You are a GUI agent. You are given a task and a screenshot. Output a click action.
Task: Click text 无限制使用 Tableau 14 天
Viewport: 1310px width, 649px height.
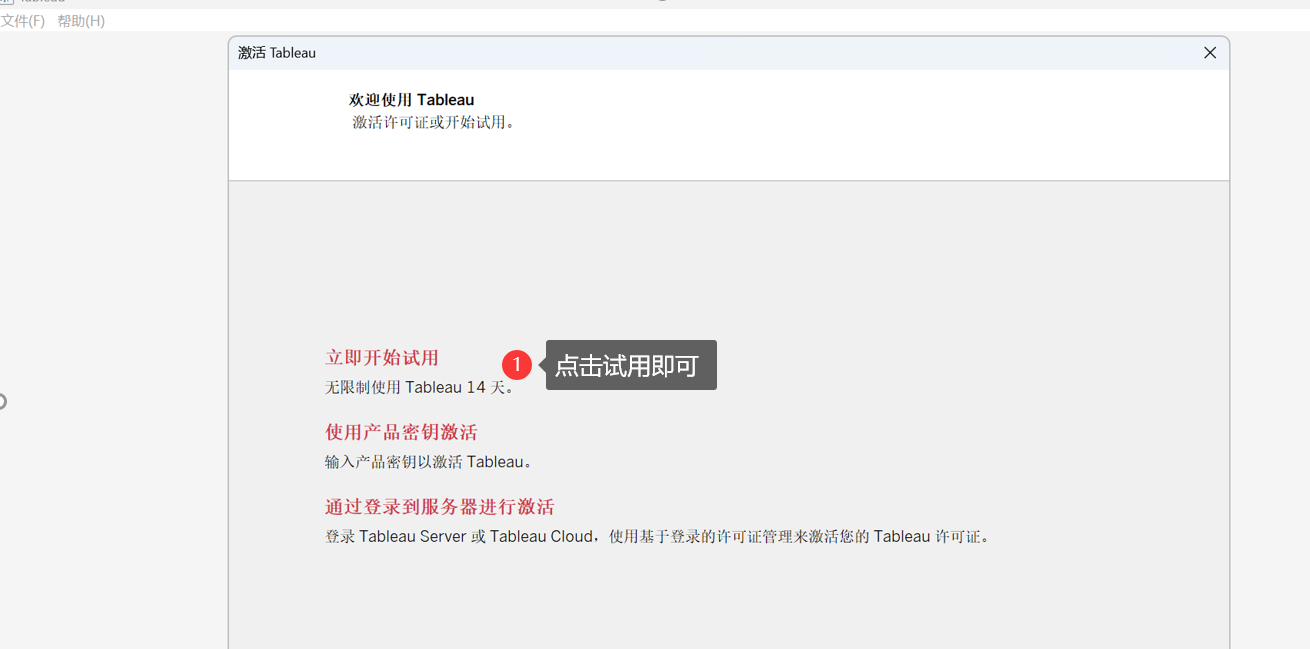click(x=420, y=388)
